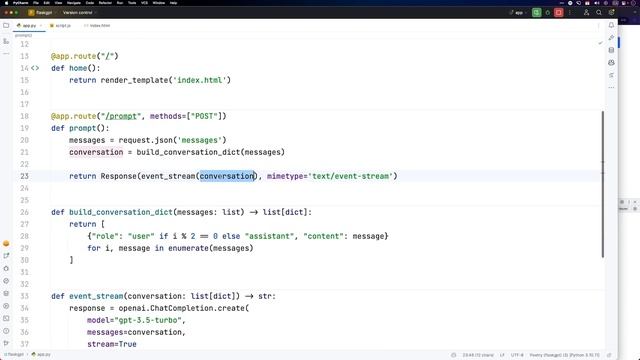Click the caret position 23:45 indicator
The image size is (640, 360).
click(478, 355)
